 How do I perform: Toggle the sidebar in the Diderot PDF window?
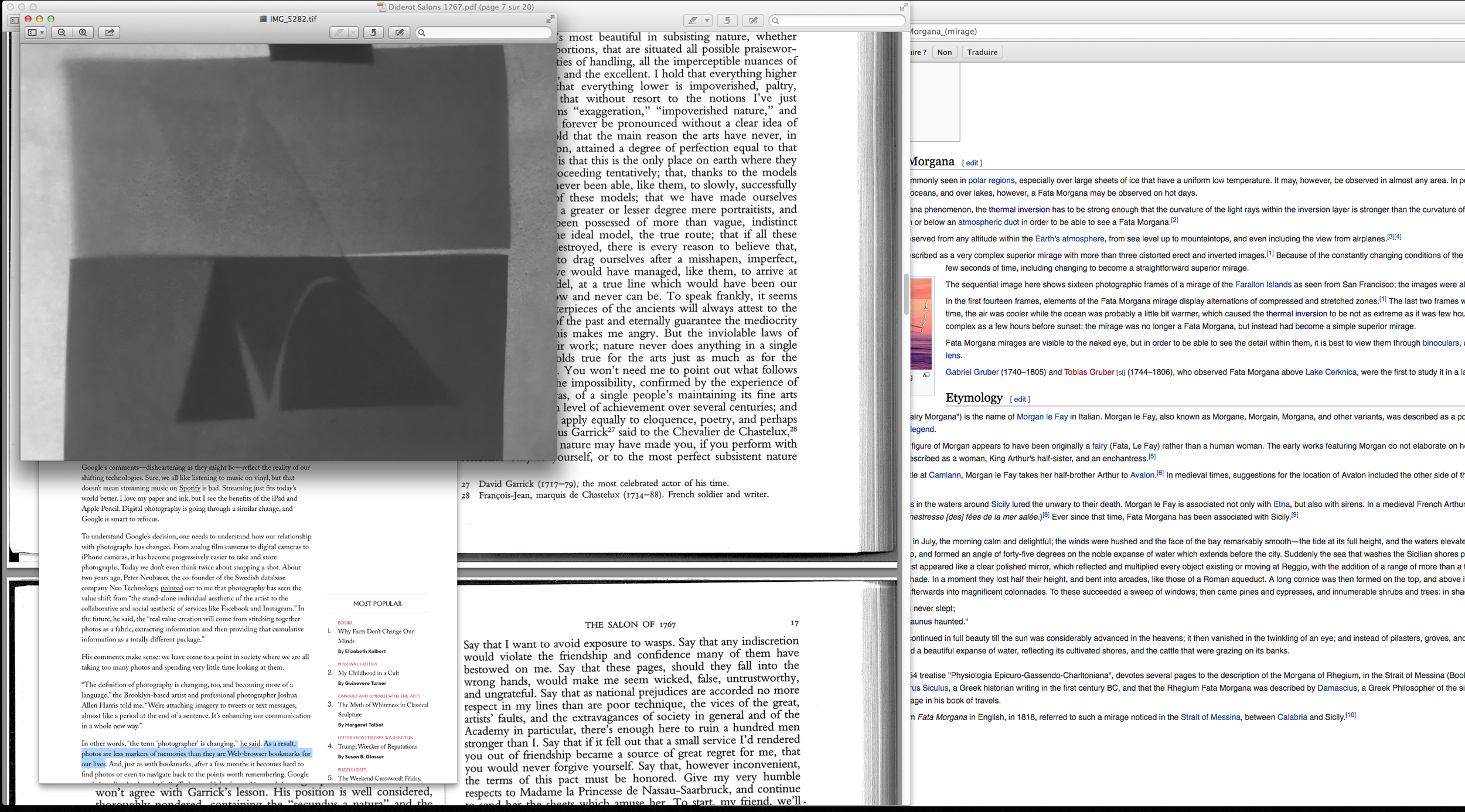point(14,21)
